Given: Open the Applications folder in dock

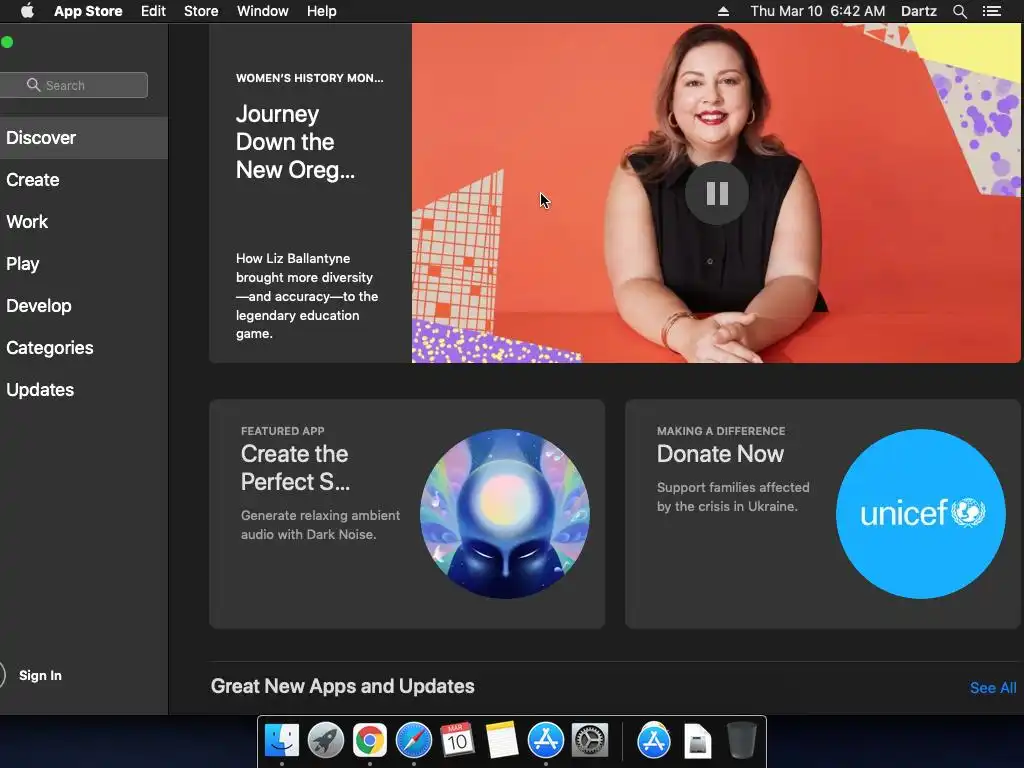Looking at the screenshot, I should 654,741.
